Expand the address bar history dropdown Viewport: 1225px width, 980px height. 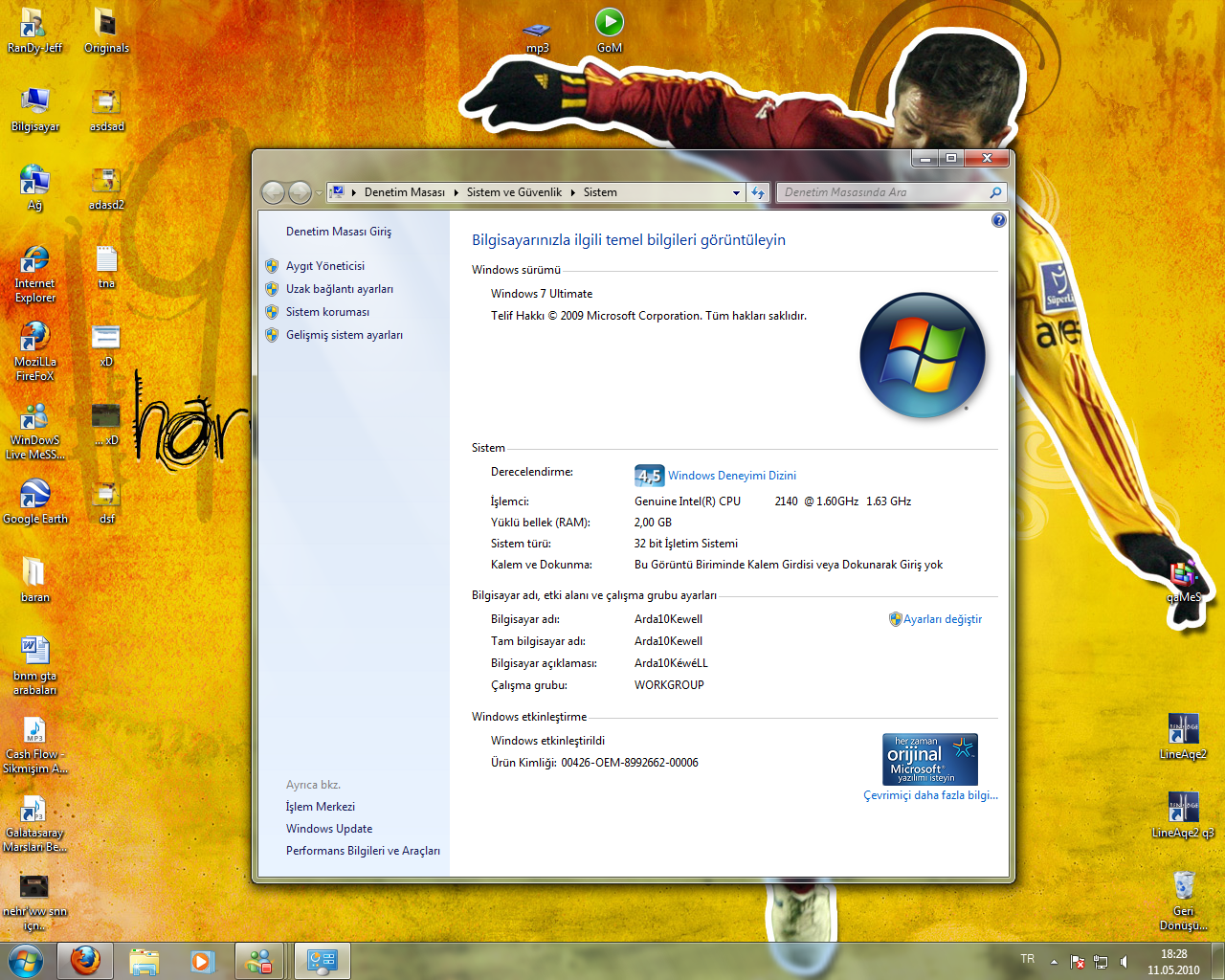(736, 192)
